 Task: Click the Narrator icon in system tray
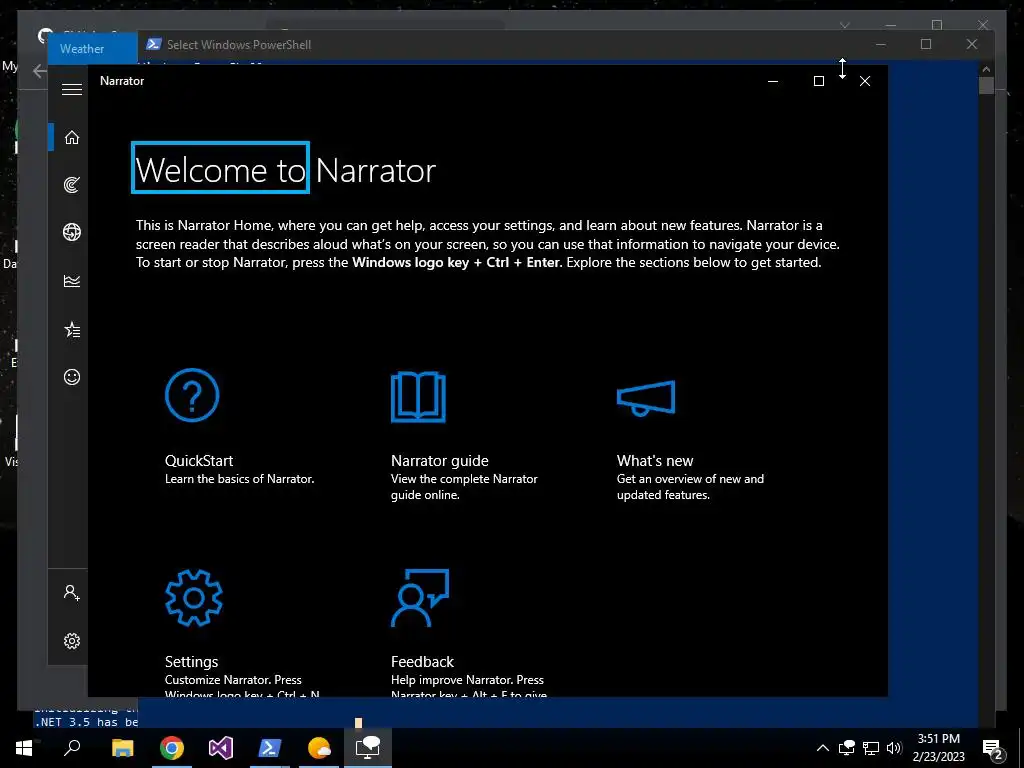pos(847,748)
